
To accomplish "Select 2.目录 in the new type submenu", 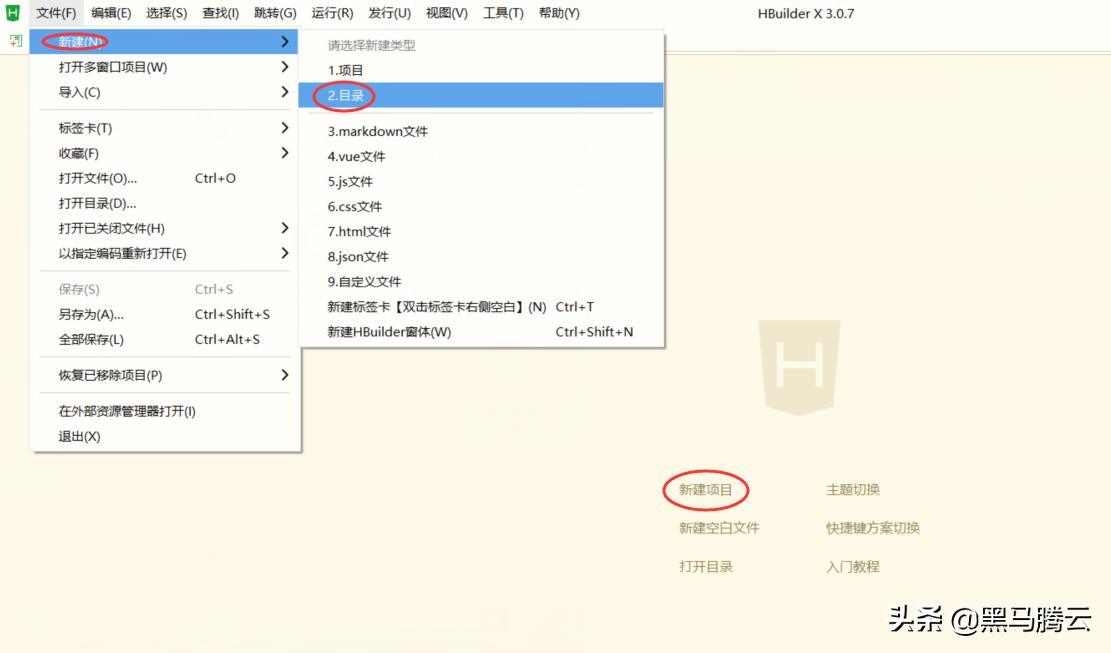I will point(481,96).
